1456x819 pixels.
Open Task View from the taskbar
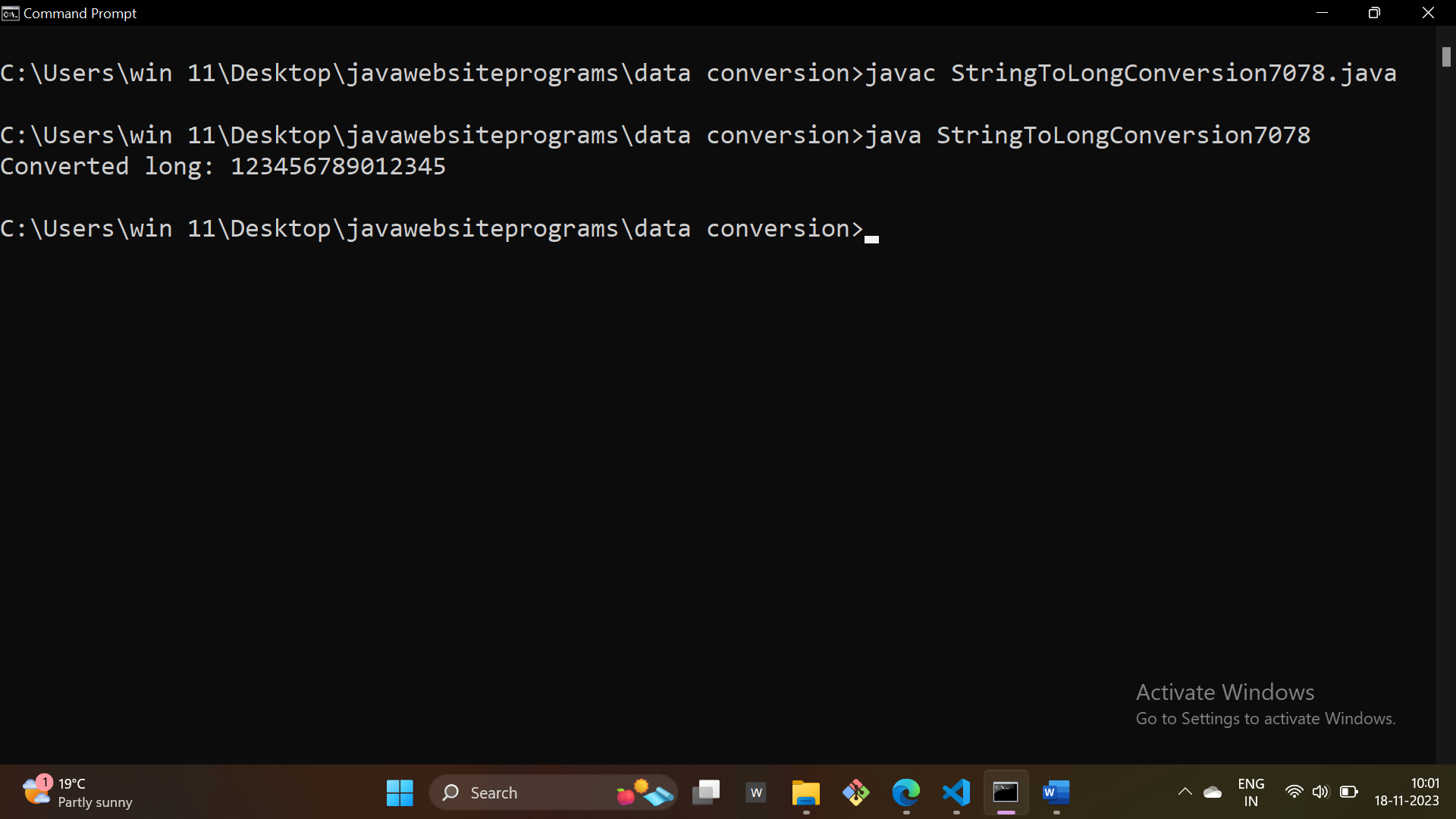pyautogui.click(x=706, y=792)
